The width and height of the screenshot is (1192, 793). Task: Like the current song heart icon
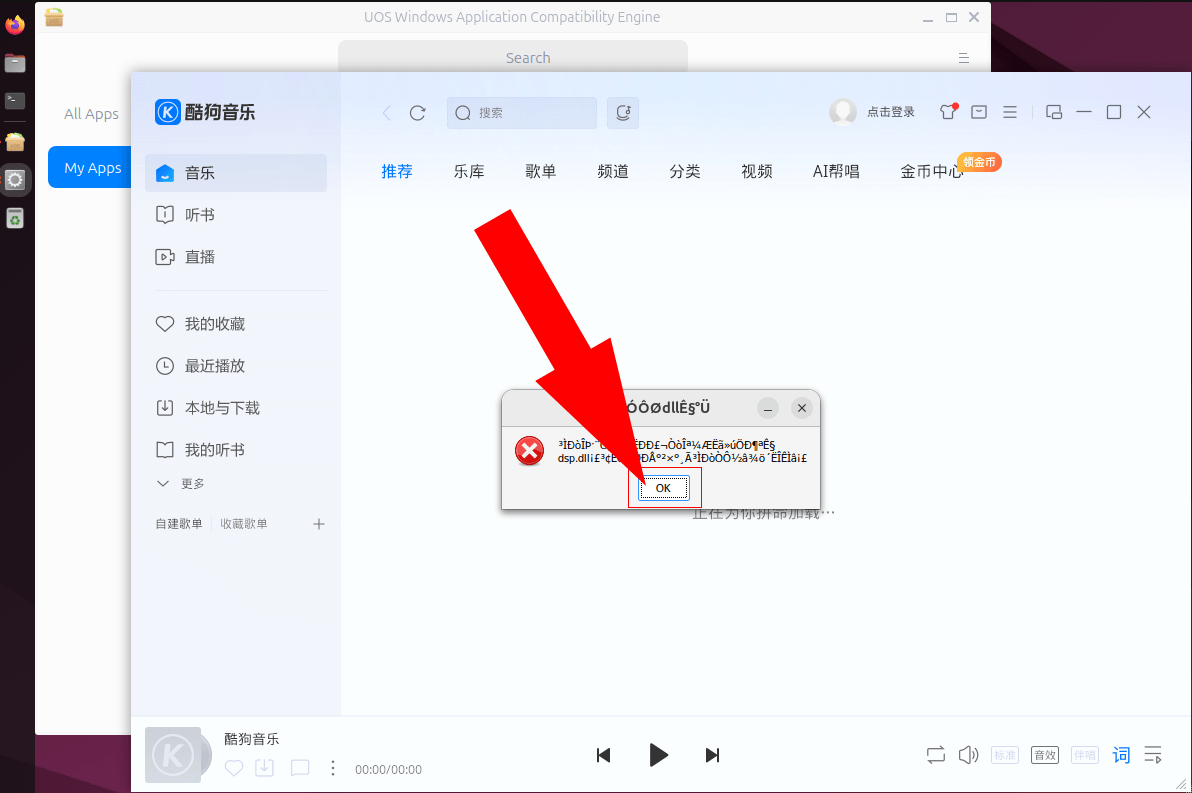[234, 768]
